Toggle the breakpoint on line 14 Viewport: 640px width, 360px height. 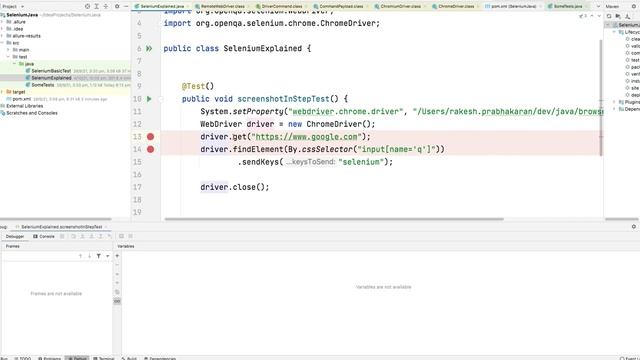click(150, 149)
